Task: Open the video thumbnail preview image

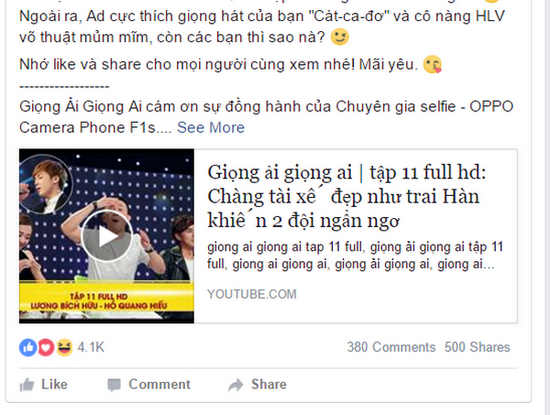Action: (107, 236)
